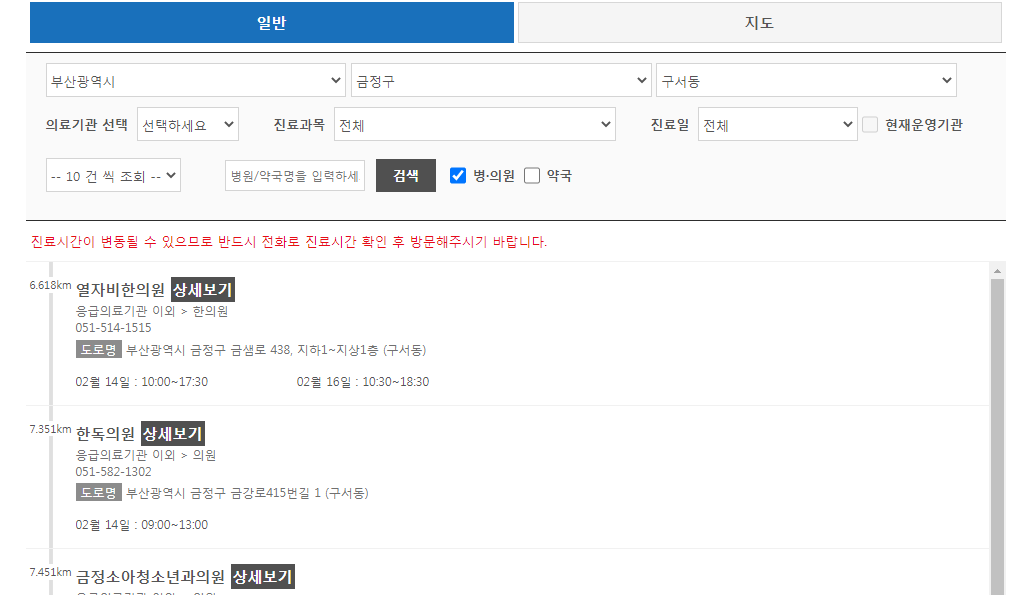Open the 10 건 씩 조회 dropdown
1021x595 pixels.
coord(113,176)
